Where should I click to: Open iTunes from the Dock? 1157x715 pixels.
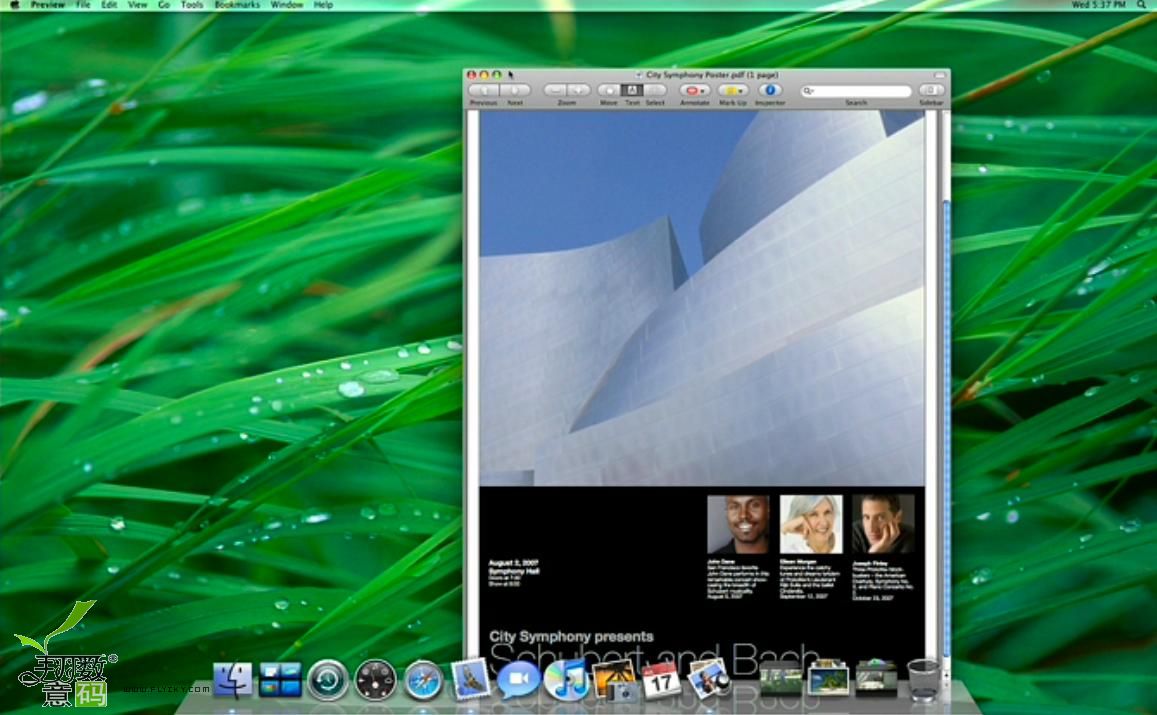(x=566, y=680)
